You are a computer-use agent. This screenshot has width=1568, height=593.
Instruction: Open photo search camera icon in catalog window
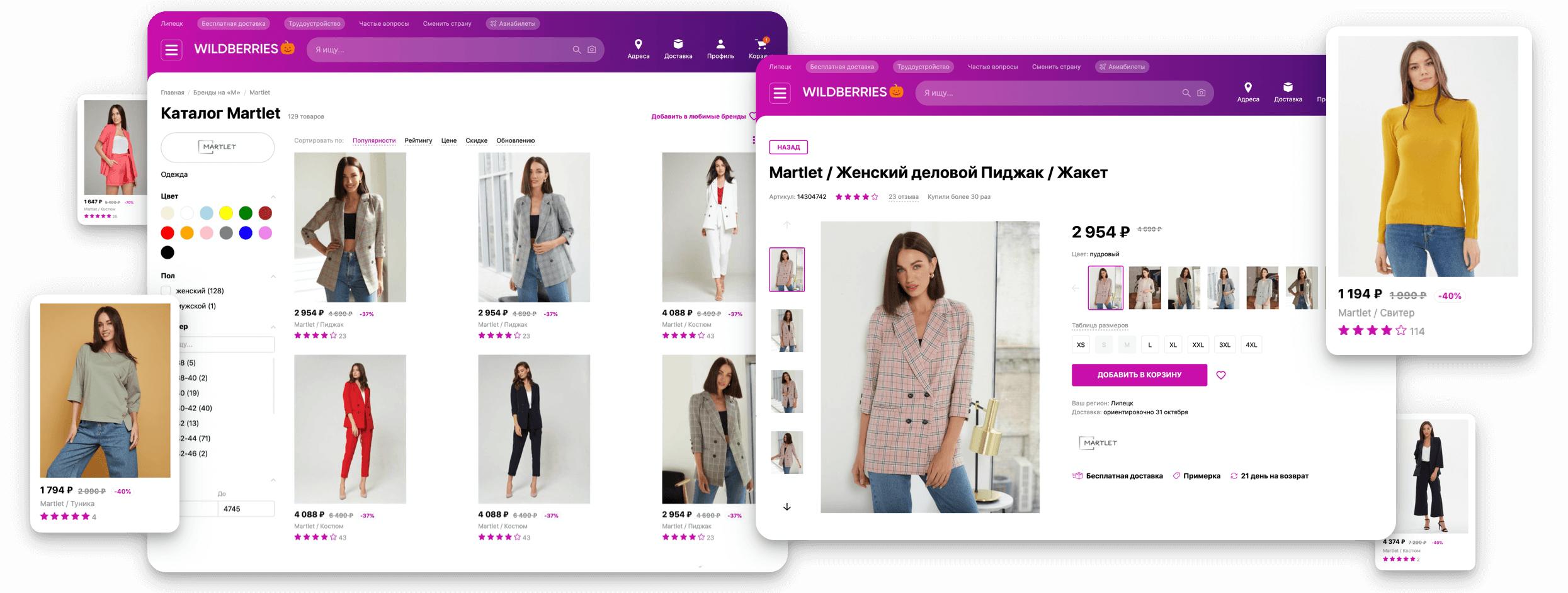pyautogui.click(x=592, y=50)
